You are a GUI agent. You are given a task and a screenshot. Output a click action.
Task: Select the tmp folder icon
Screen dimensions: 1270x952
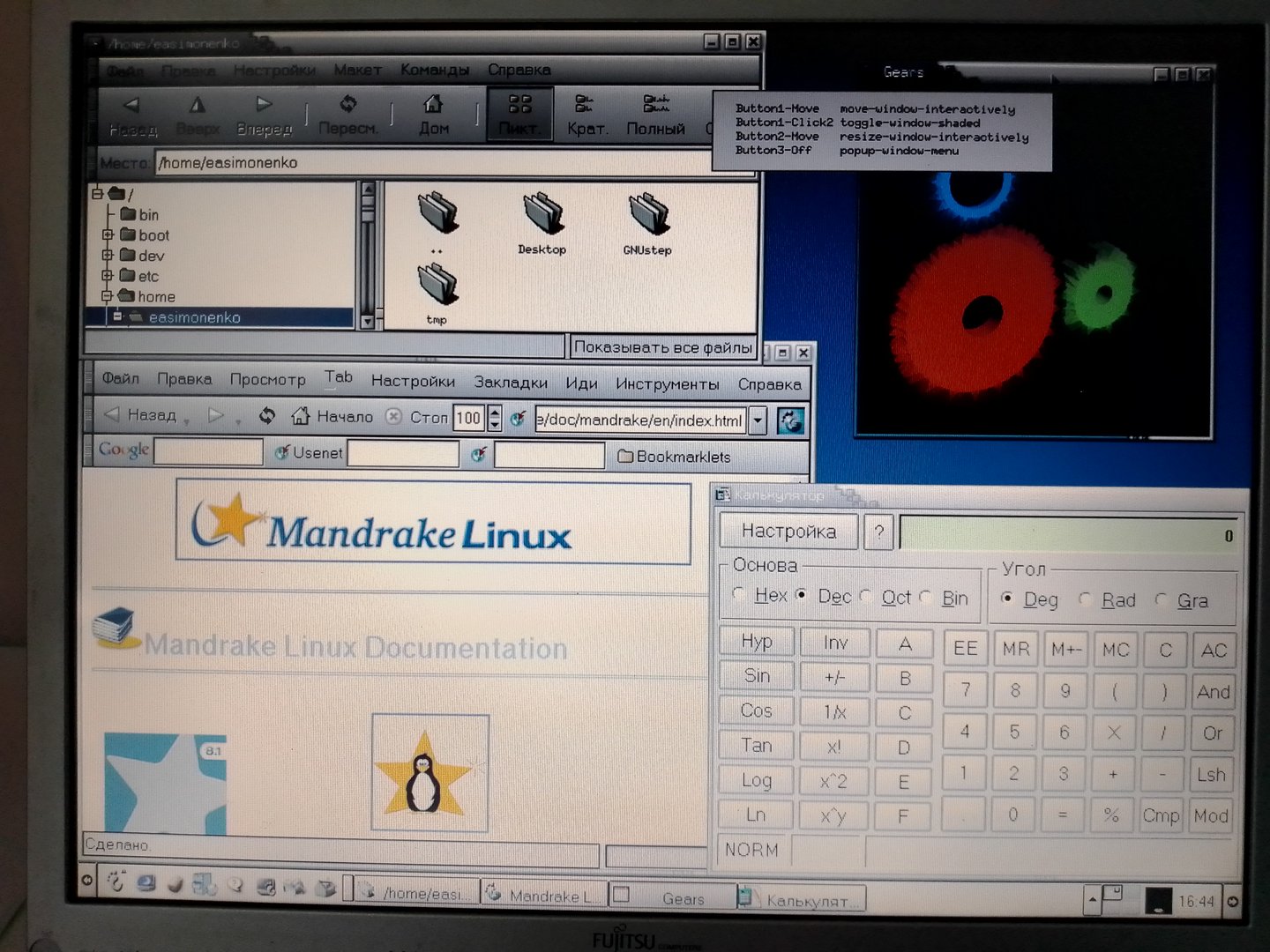tap(437, 284)
